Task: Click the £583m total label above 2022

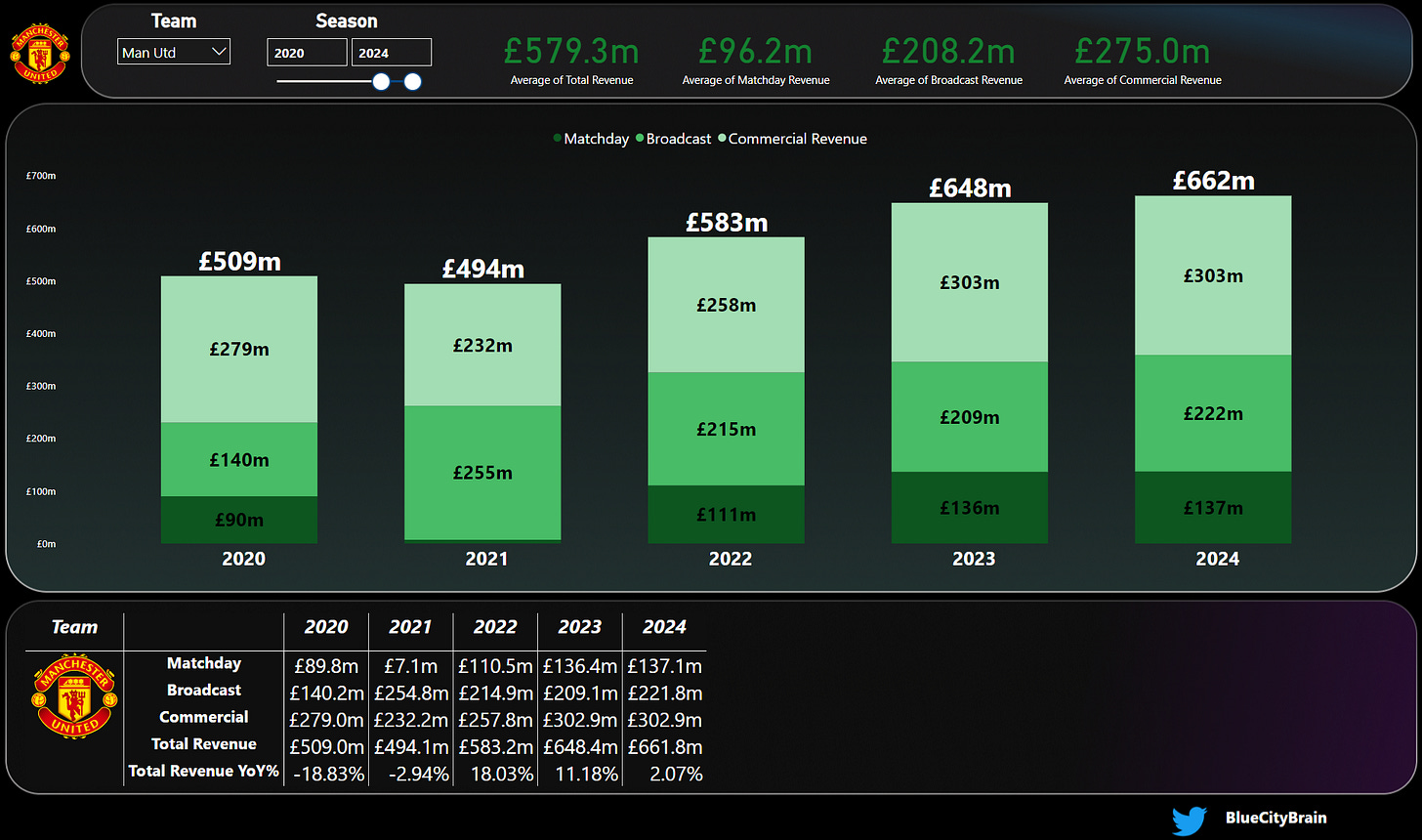Action: click(x=727, y=222)
